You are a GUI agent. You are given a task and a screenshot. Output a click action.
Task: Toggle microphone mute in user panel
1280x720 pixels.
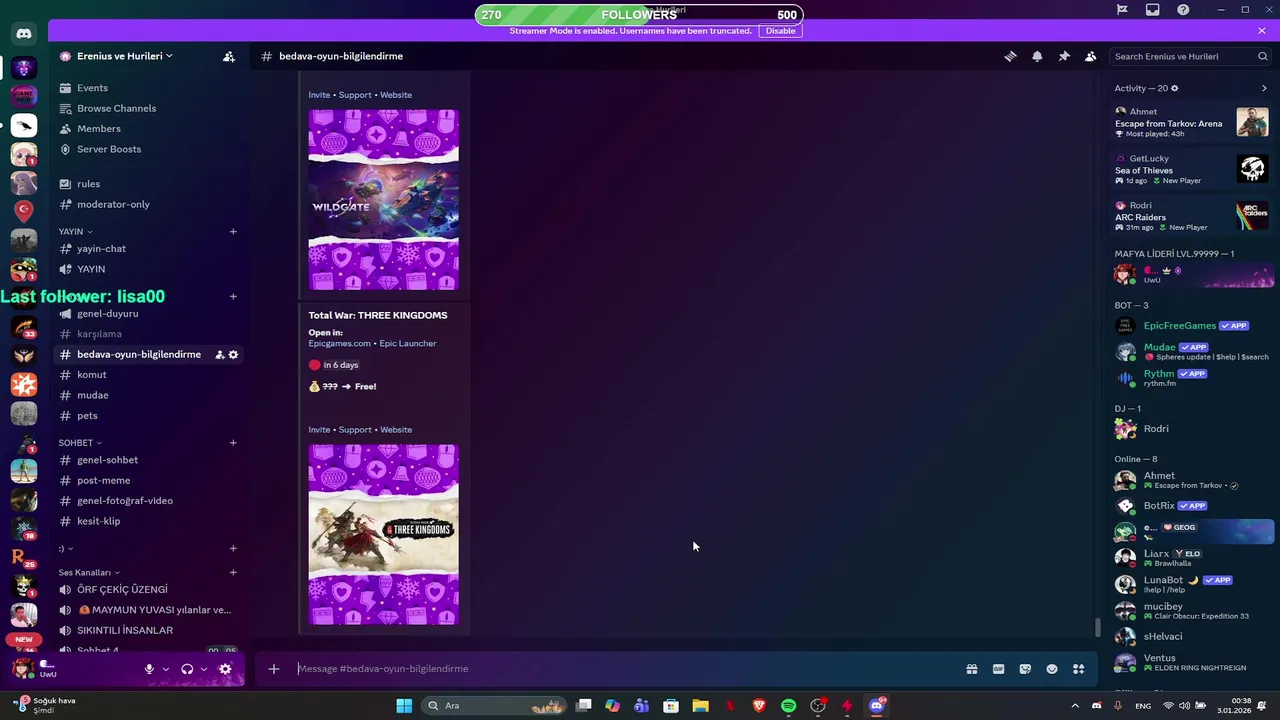pyautogui.click(x=149, y=669)
